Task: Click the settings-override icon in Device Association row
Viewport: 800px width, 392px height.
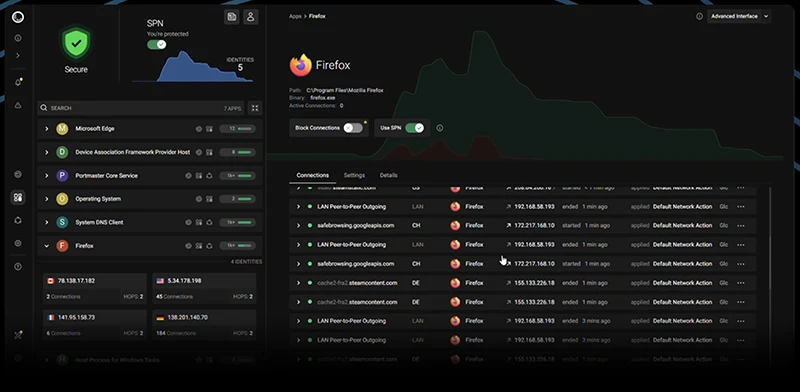Action: (x=209, y=152)
